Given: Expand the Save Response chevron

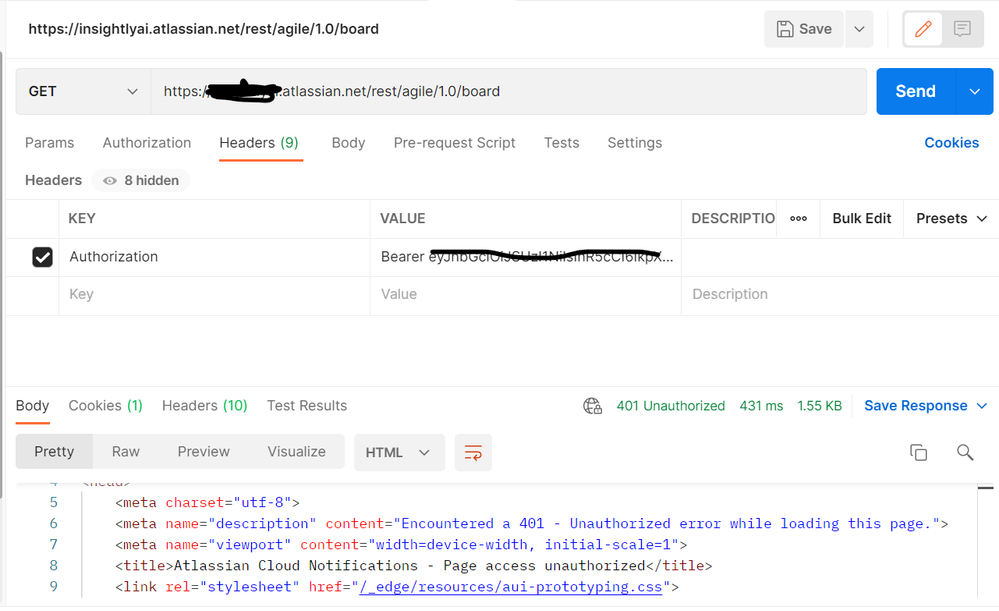Looking at the screenshot, I should (982, 406).
